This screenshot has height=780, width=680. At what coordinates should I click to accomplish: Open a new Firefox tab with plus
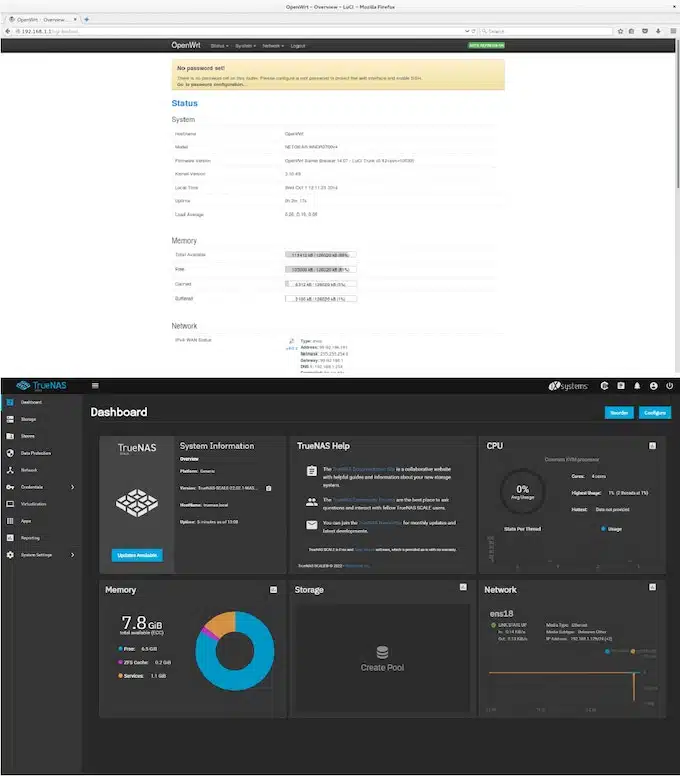tap(87, 19)
